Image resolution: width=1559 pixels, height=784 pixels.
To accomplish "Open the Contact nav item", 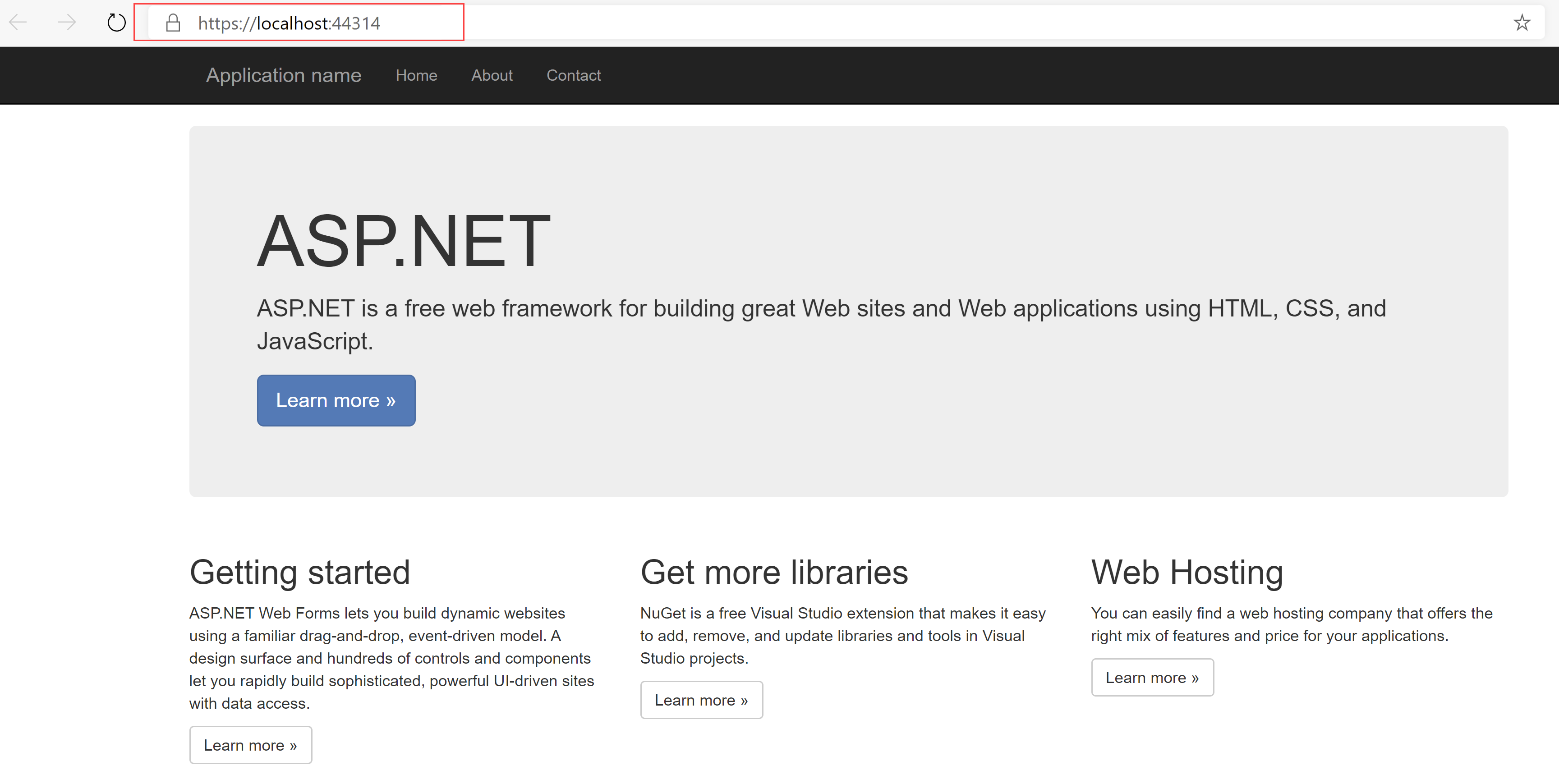I will pos(574,75).
